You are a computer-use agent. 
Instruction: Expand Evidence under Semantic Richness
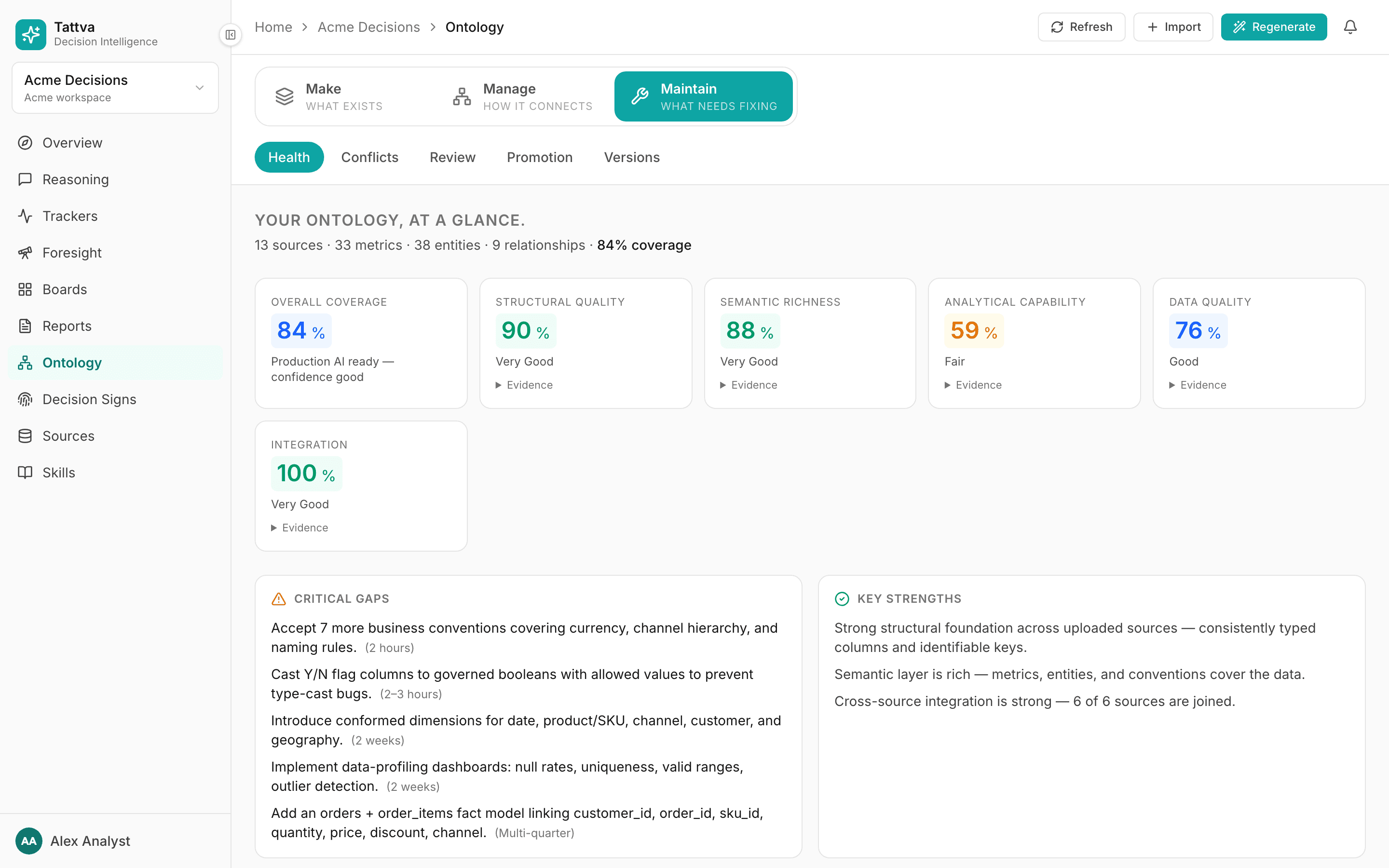point(749,385)
